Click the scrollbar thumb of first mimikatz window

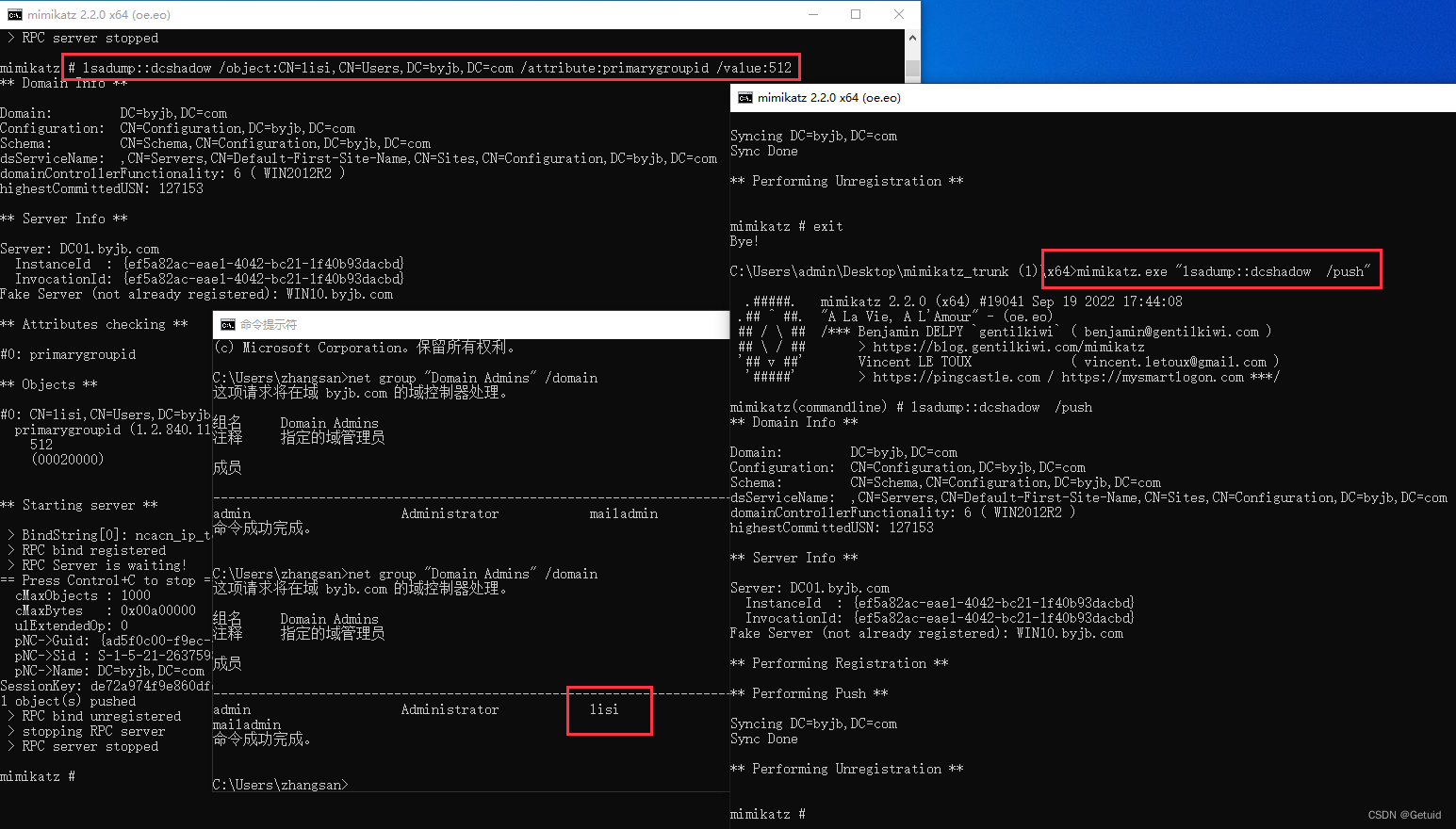[x=912, y=70]
